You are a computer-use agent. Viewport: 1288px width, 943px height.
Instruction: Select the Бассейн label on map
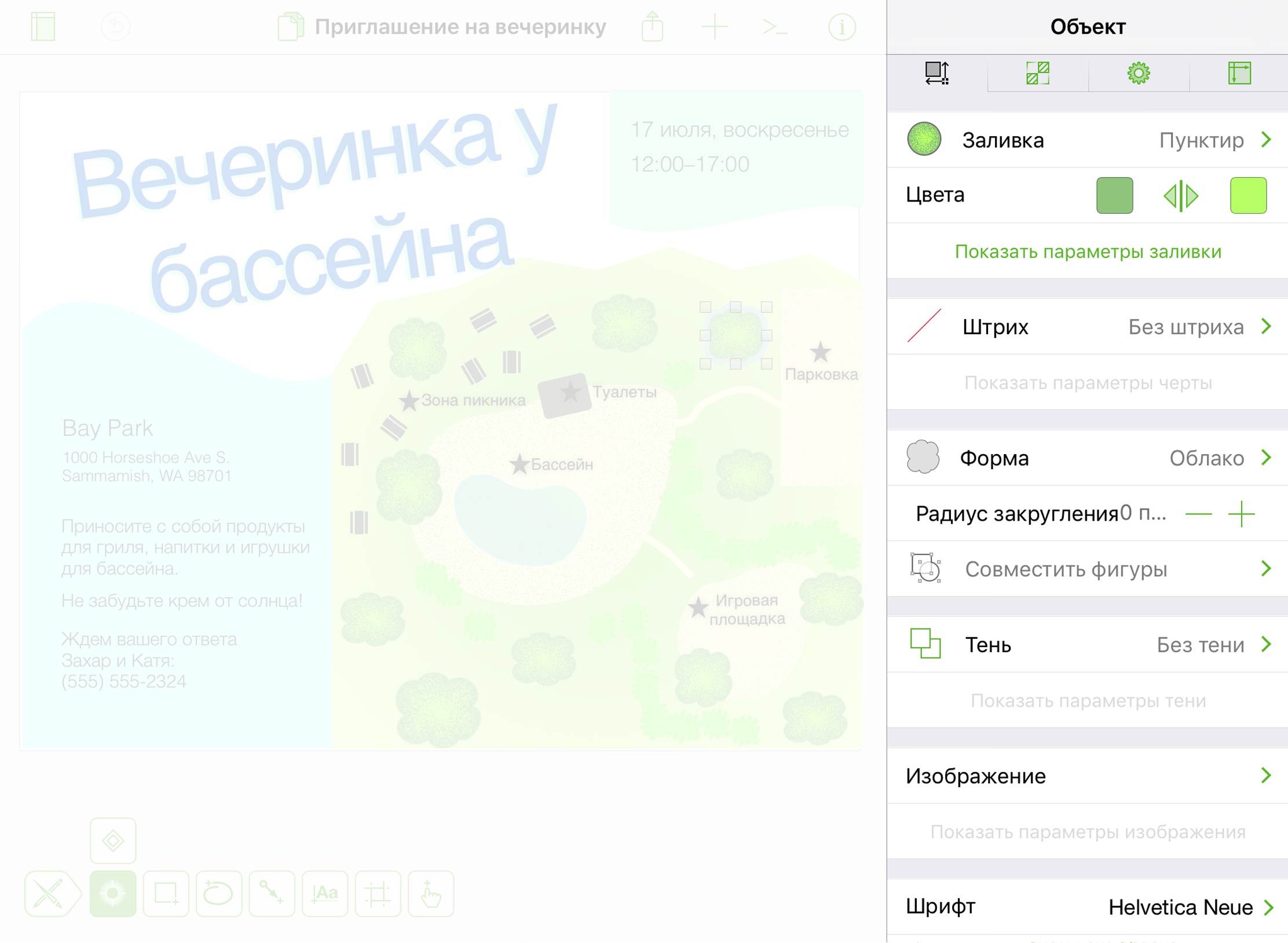click(x=561, y=464)
